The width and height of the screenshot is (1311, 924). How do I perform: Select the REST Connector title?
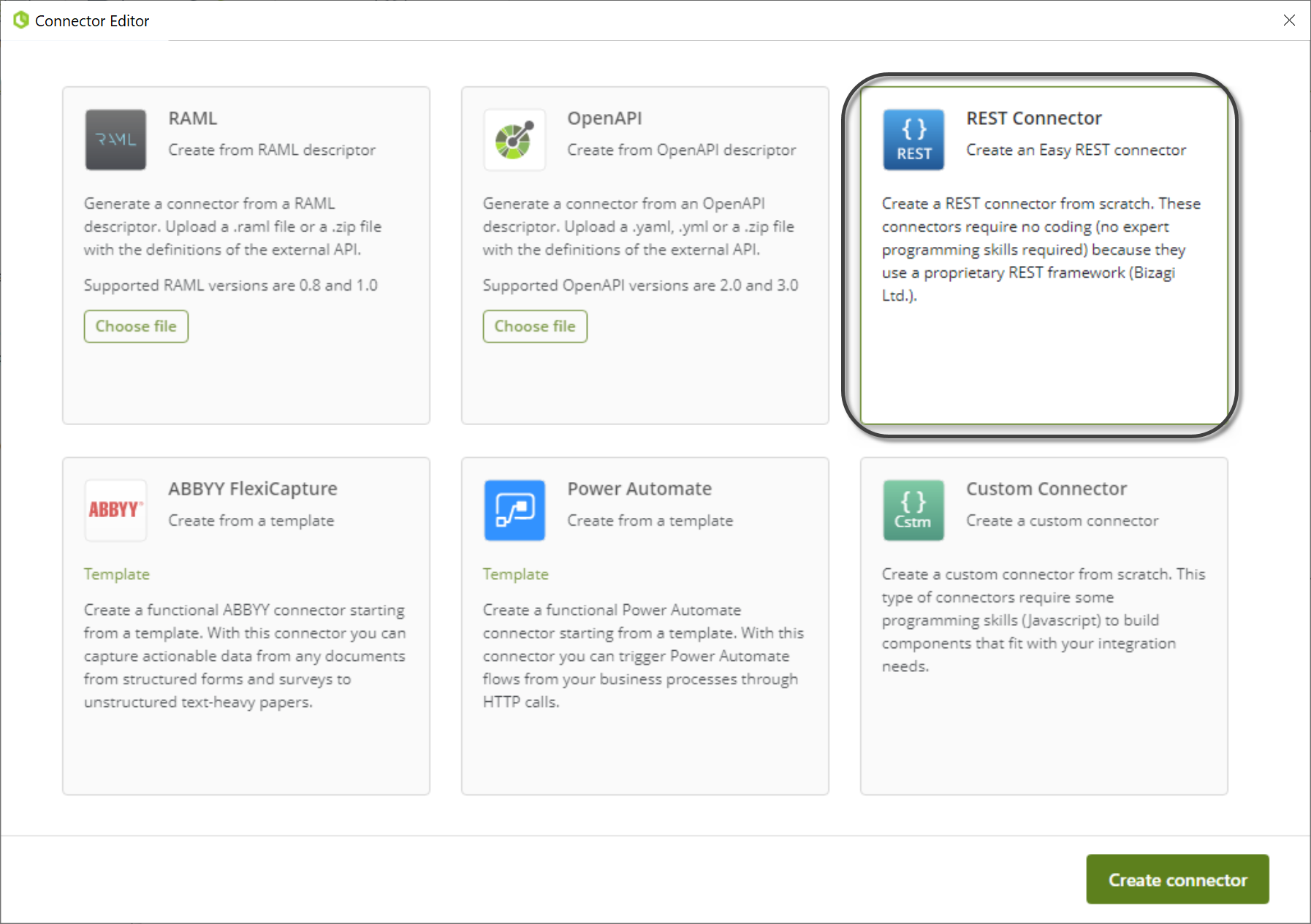coord(1033,118)
